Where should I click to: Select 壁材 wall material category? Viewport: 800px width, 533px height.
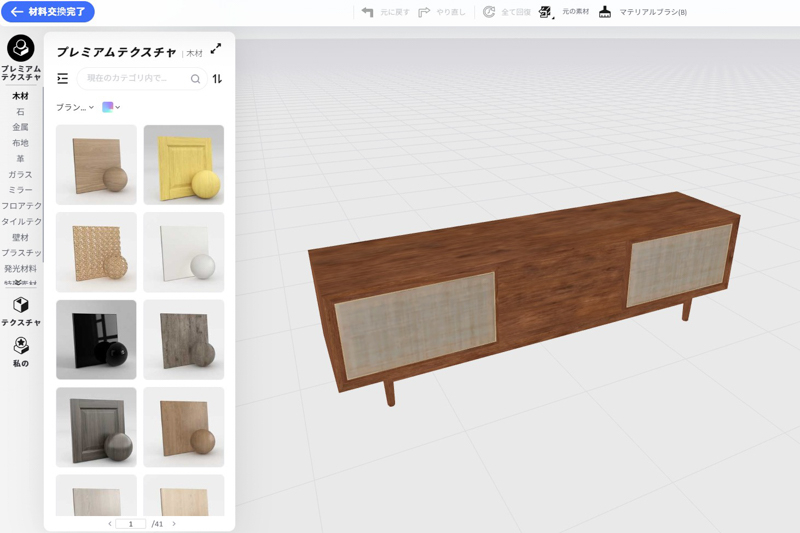[20, 237]
